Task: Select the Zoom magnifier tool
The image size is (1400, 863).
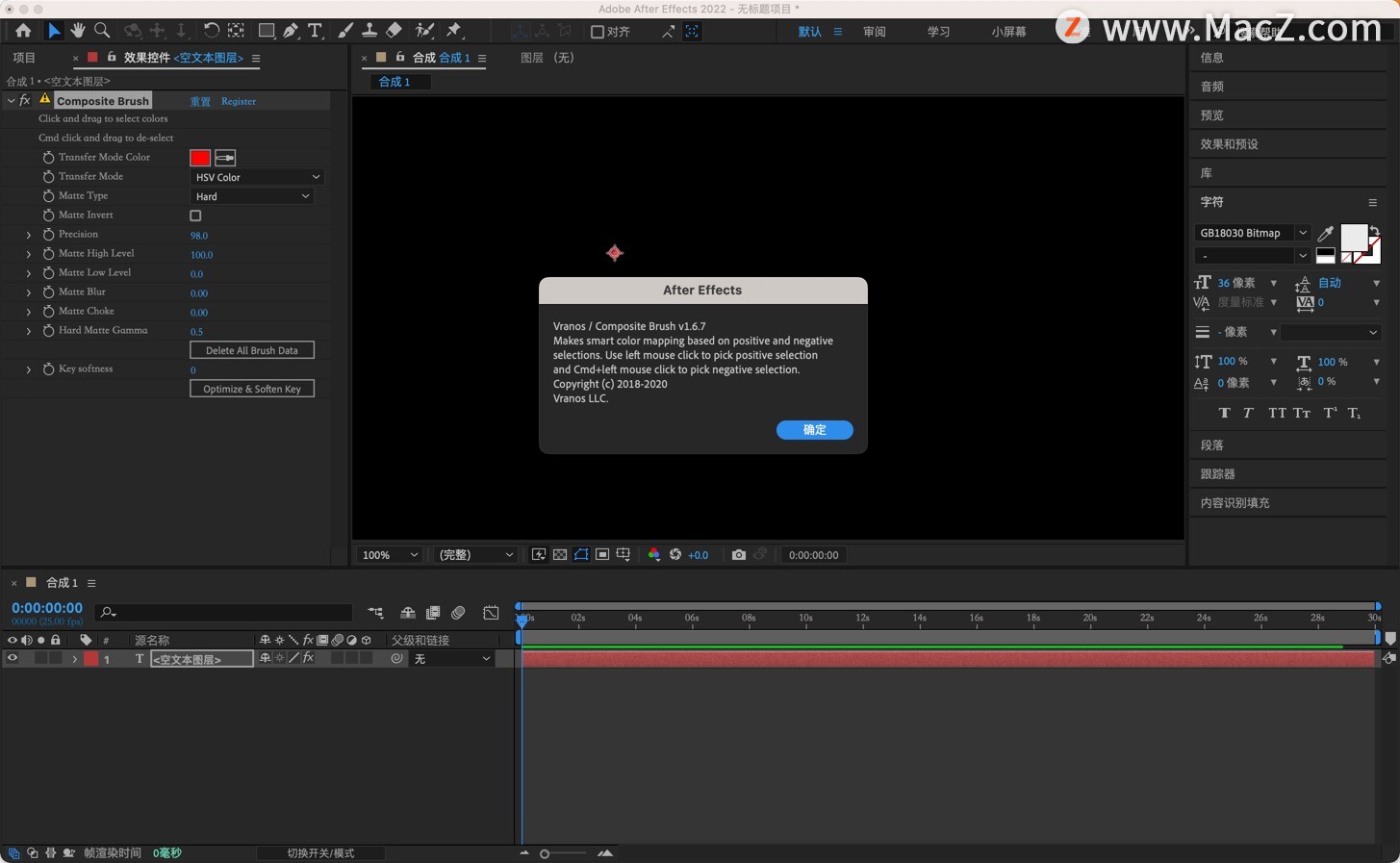Action: point(102,31)
